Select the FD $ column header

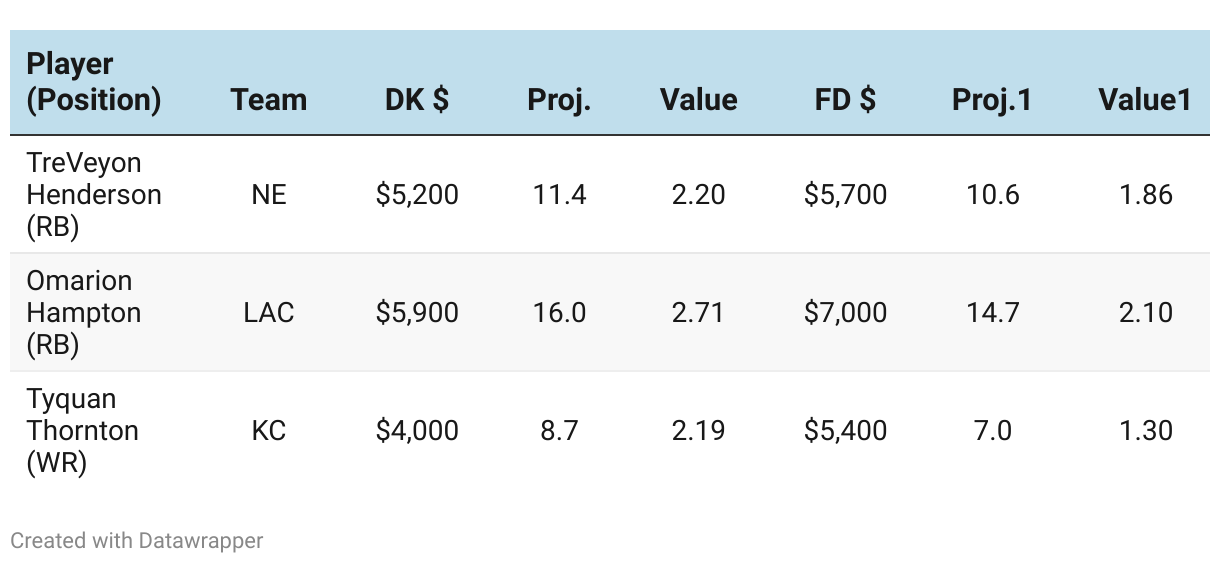click(845, 99)
